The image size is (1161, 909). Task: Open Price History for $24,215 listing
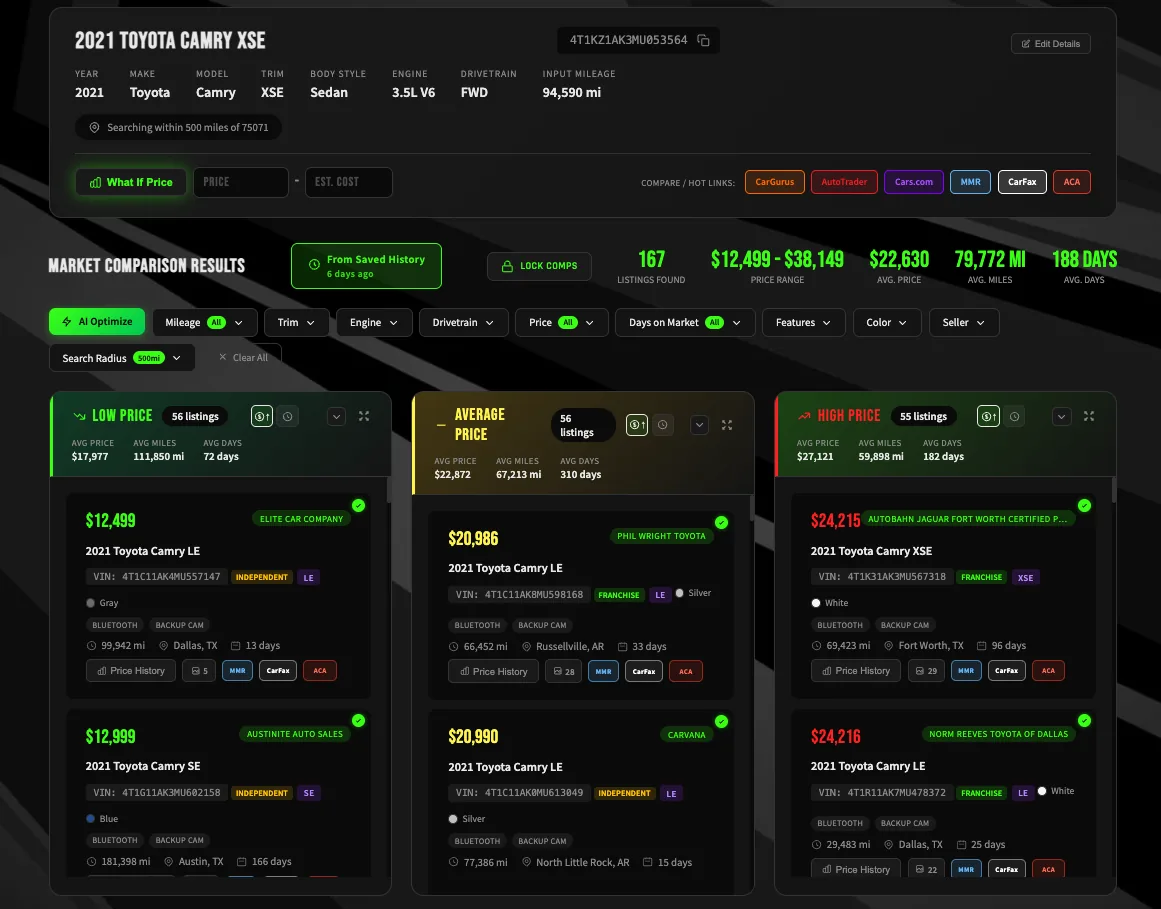[856, 671]
